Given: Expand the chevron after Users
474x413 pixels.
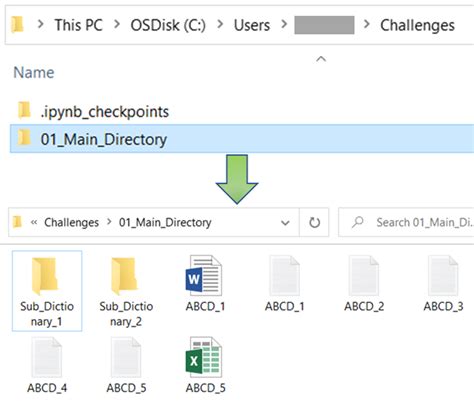Looking at the screenshot, I should pyautogui.click(x=284, y=24).
